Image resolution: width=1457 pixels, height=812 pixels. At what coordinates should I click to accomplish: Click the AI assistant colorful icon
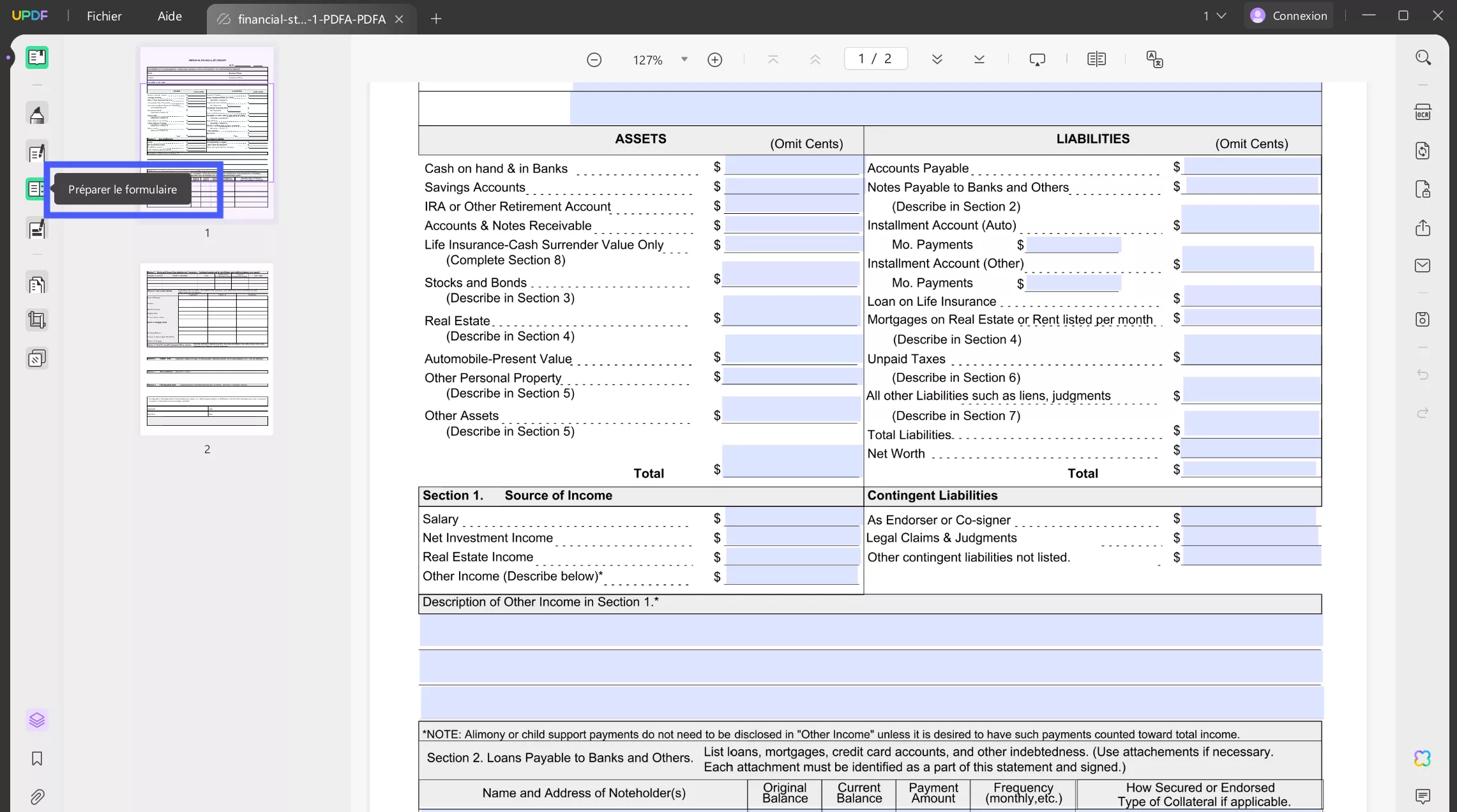pyautogui.click(x=1423, y=758)
